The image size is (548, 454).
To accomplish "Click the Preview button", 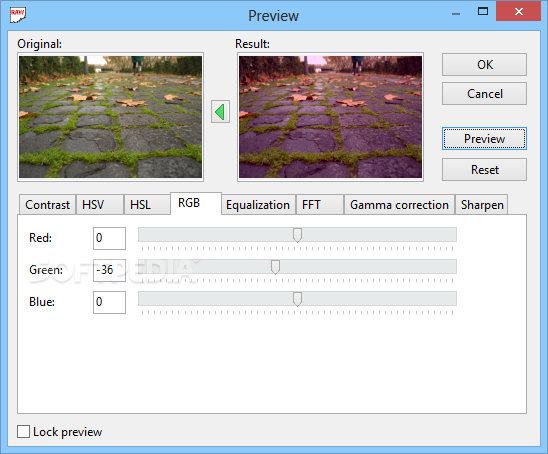I will click(x=484, y=139).
